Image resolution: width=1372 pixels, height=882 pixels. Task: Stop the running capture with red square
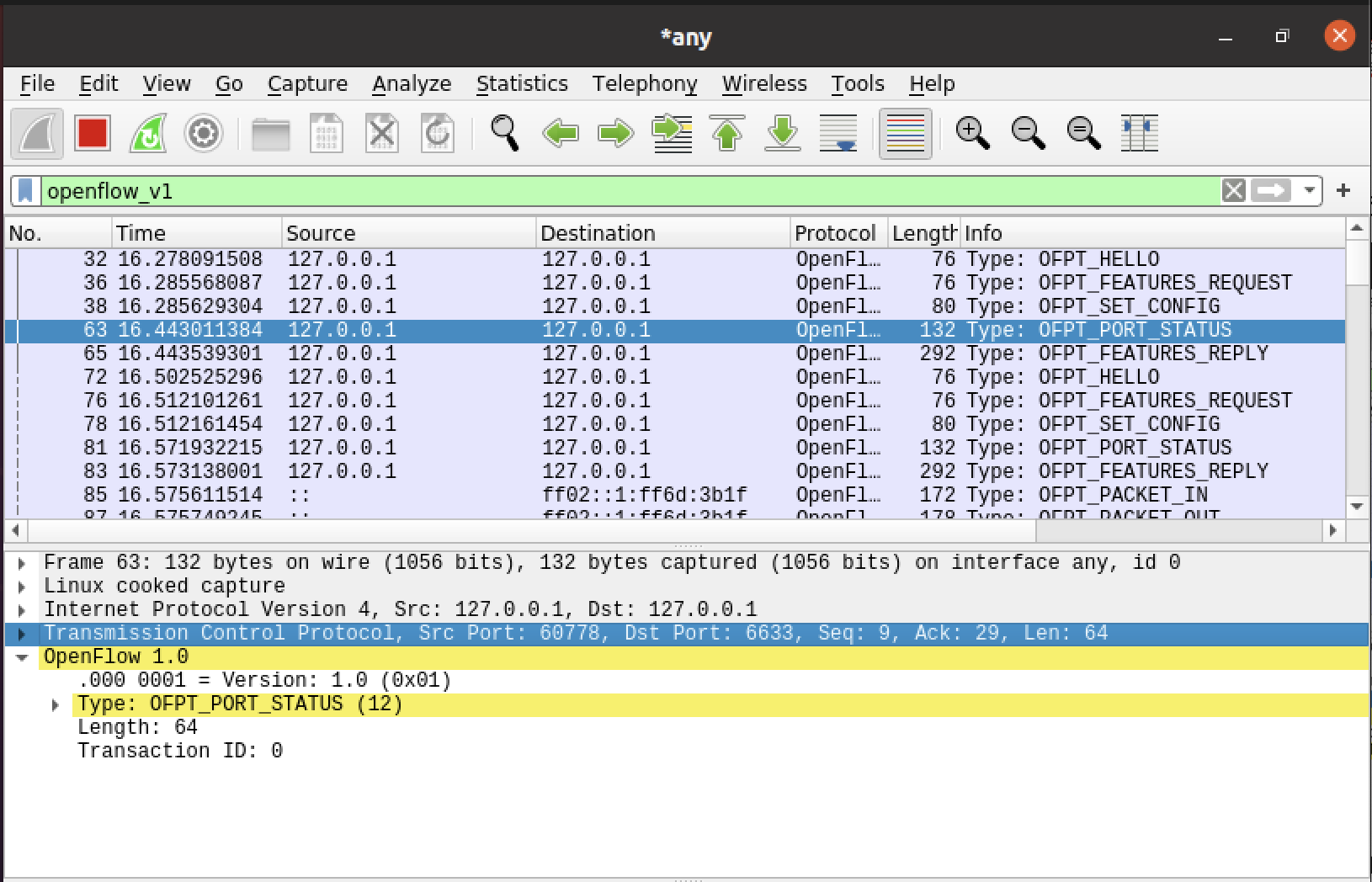92,133
